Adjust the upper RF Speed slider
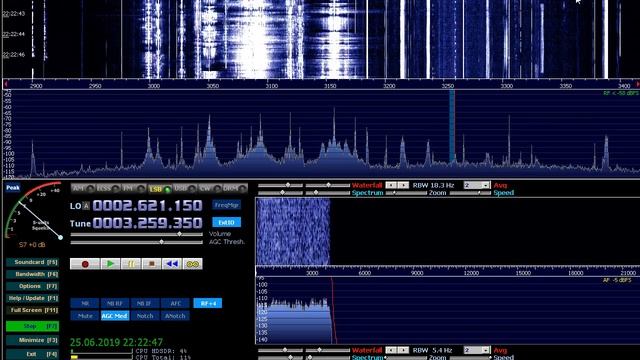This screenshot has width=640, height=360. coord(470,193)
